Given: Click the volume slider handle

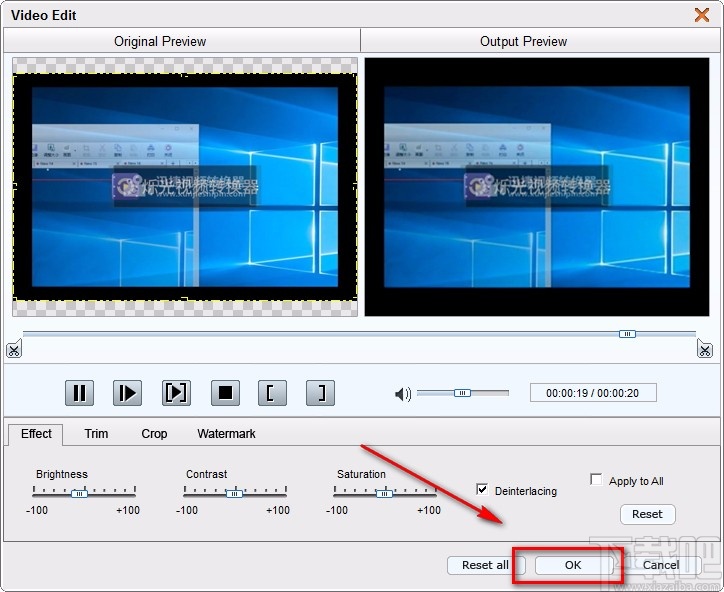Looking at the screenshot, I should 461,393.
